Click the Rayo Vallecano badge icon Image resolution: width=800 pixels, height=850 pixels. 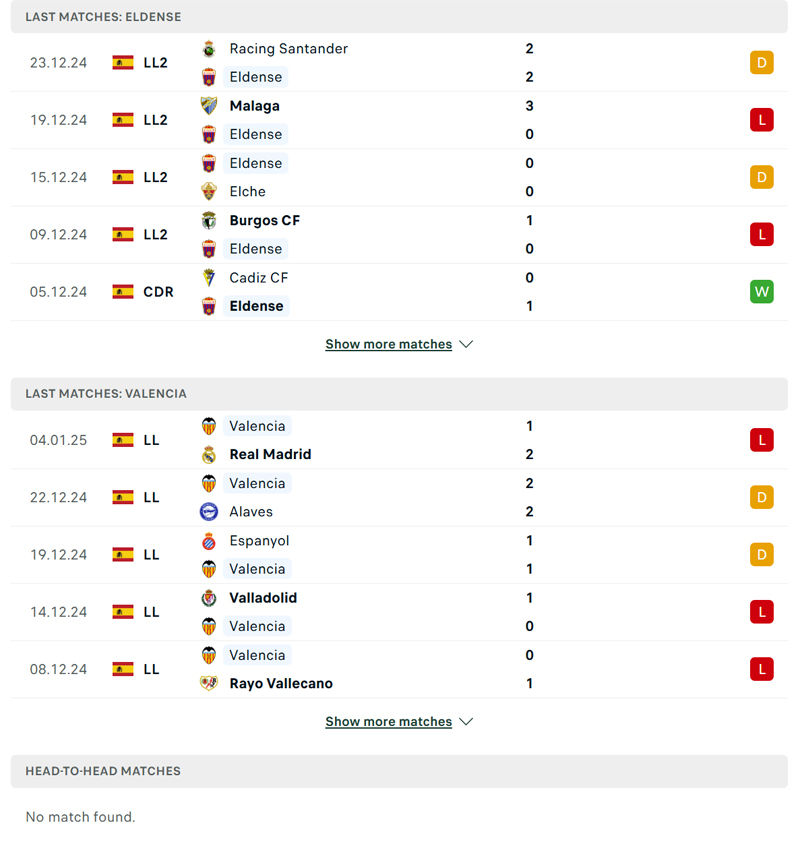point(209,683)
